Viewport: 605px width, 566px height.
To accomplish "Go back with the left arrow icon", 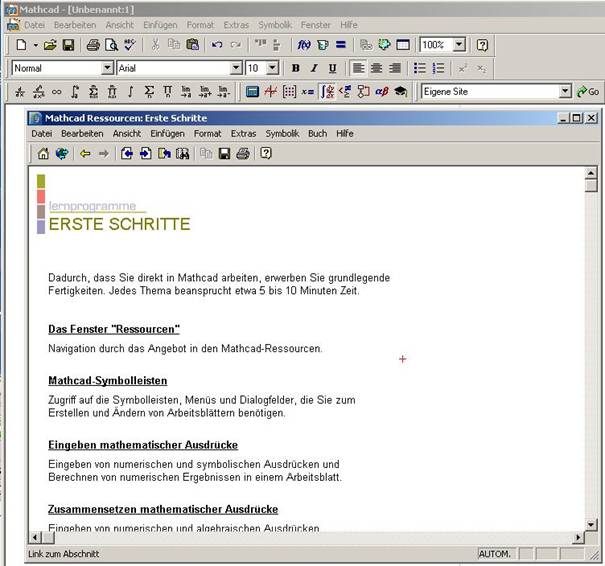I will click(x=85, y=154).
